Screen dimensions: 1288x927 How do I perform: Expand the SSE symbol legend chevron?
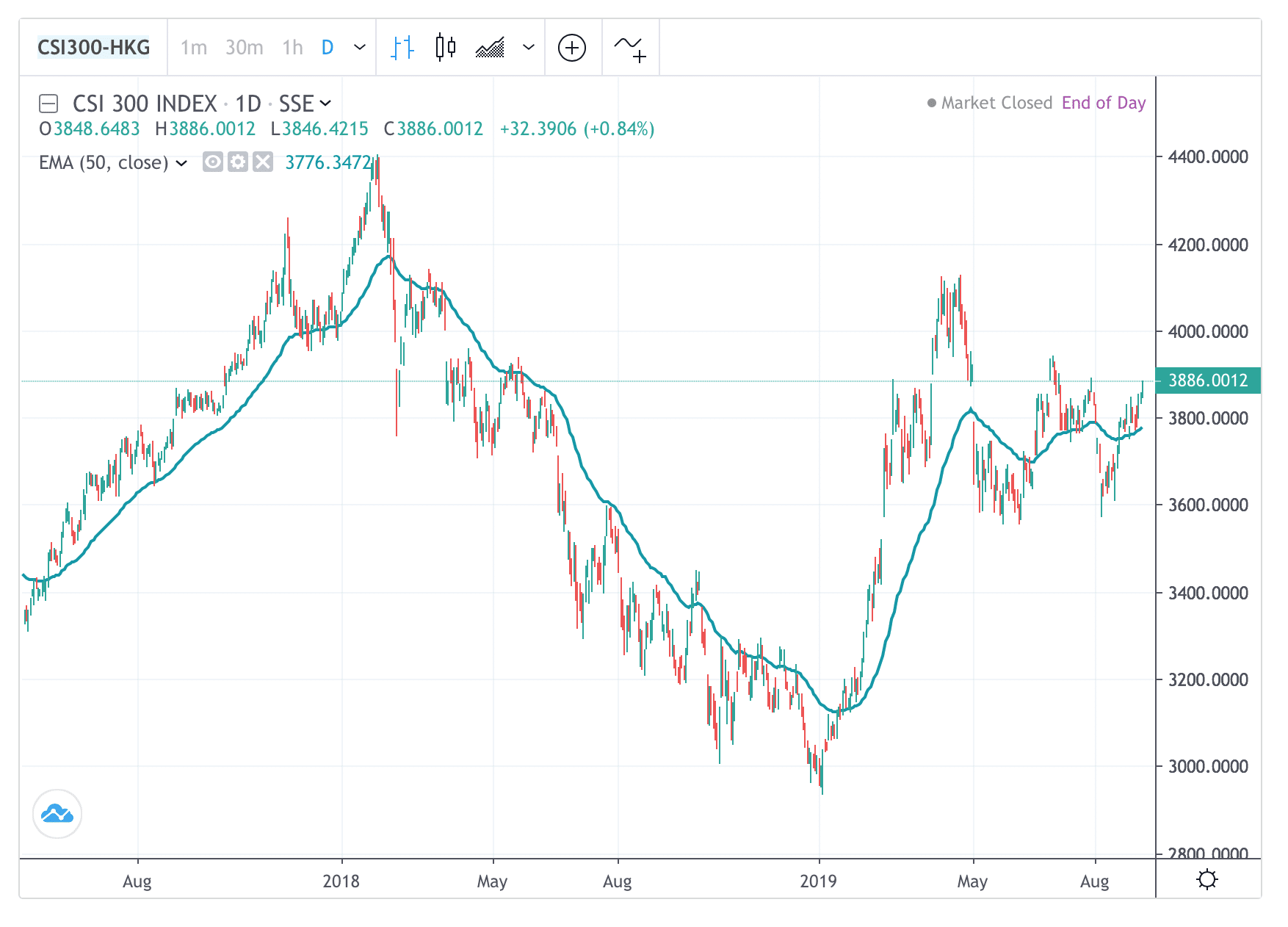(x=325, y=103)
